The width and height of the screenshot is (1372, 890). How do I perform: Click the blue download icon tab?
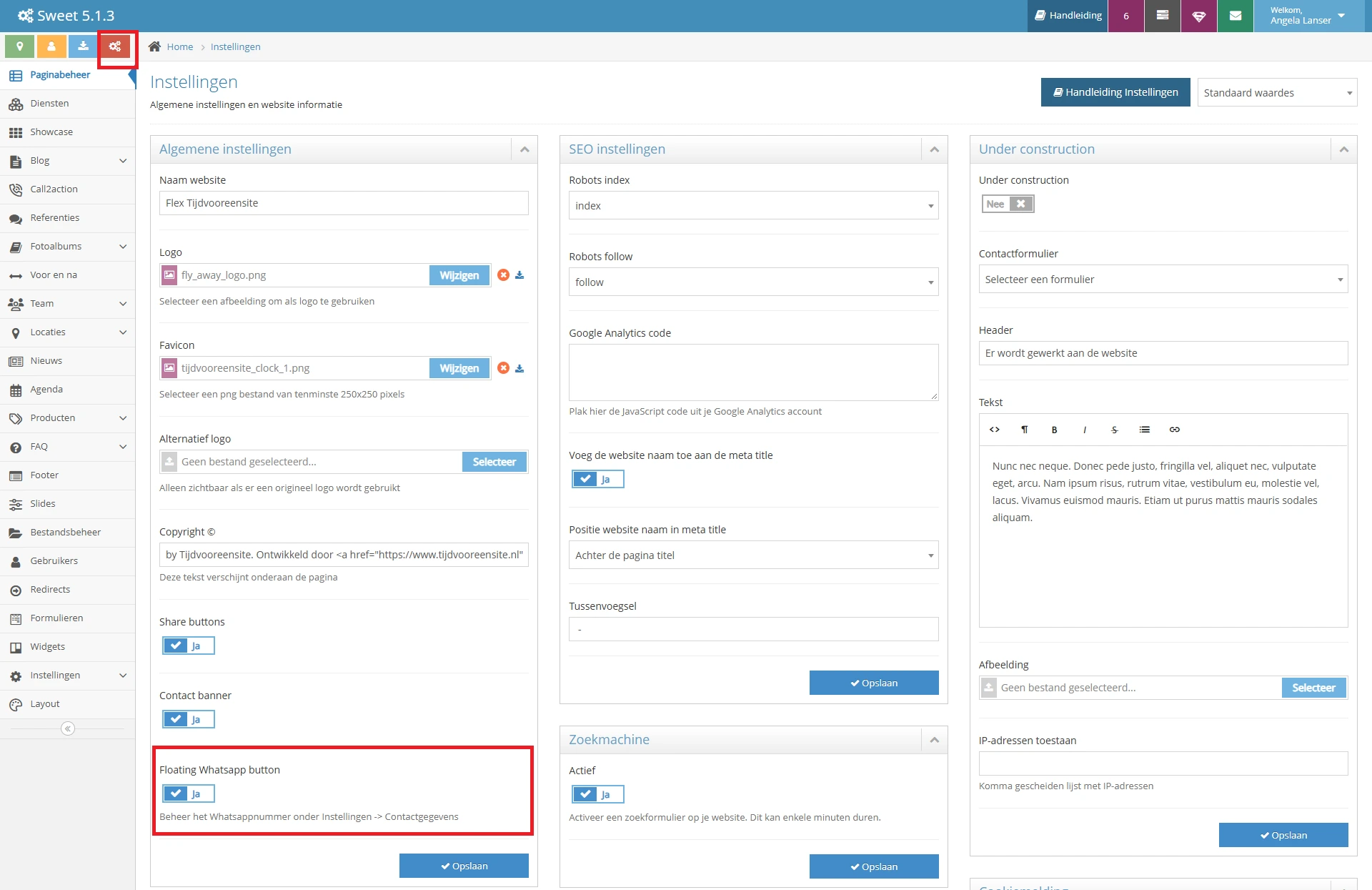tap(84, 46)
